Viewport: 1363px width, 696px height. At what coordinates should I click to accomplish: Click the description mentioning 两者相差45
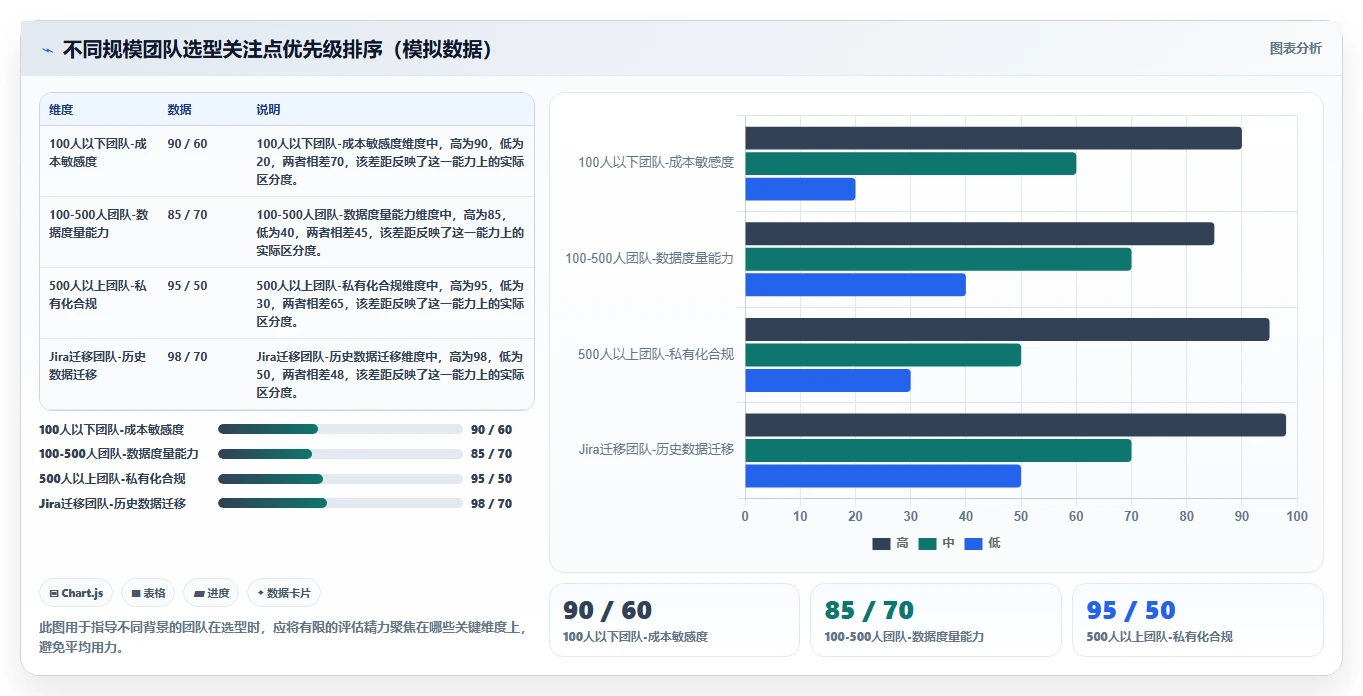point(391,233)
